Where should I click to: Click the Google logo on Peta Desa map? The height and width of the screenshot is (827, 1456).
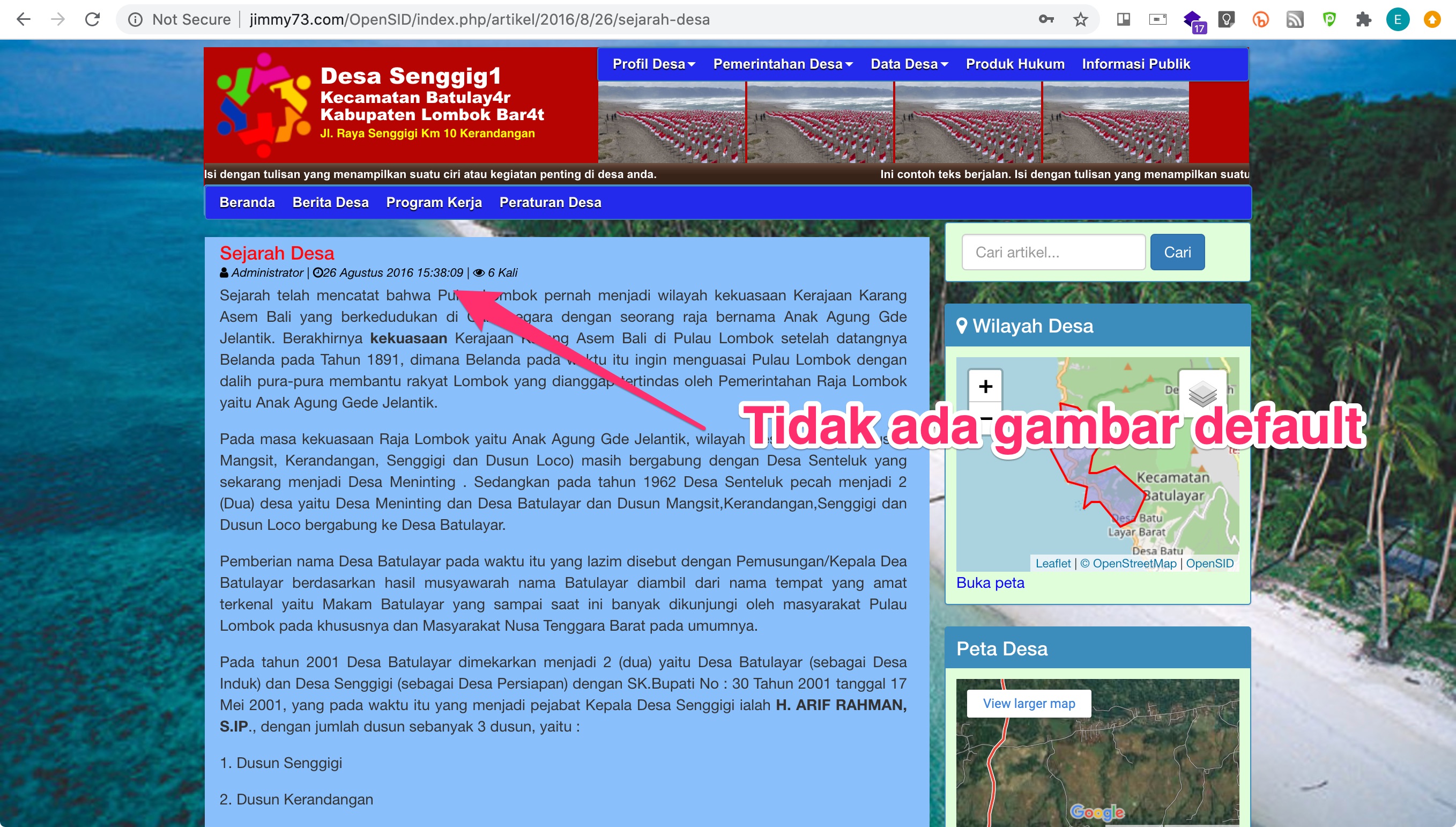(x=1097, y=813)
